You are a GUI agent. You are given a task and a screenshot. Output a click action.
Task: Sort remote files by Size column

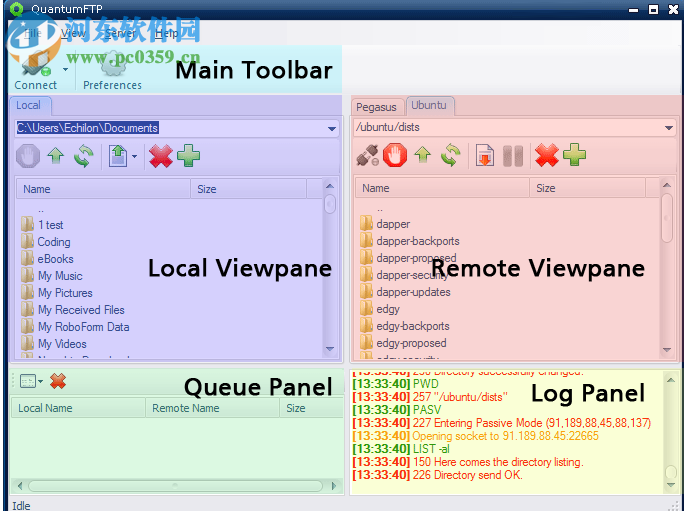(587, 189)
